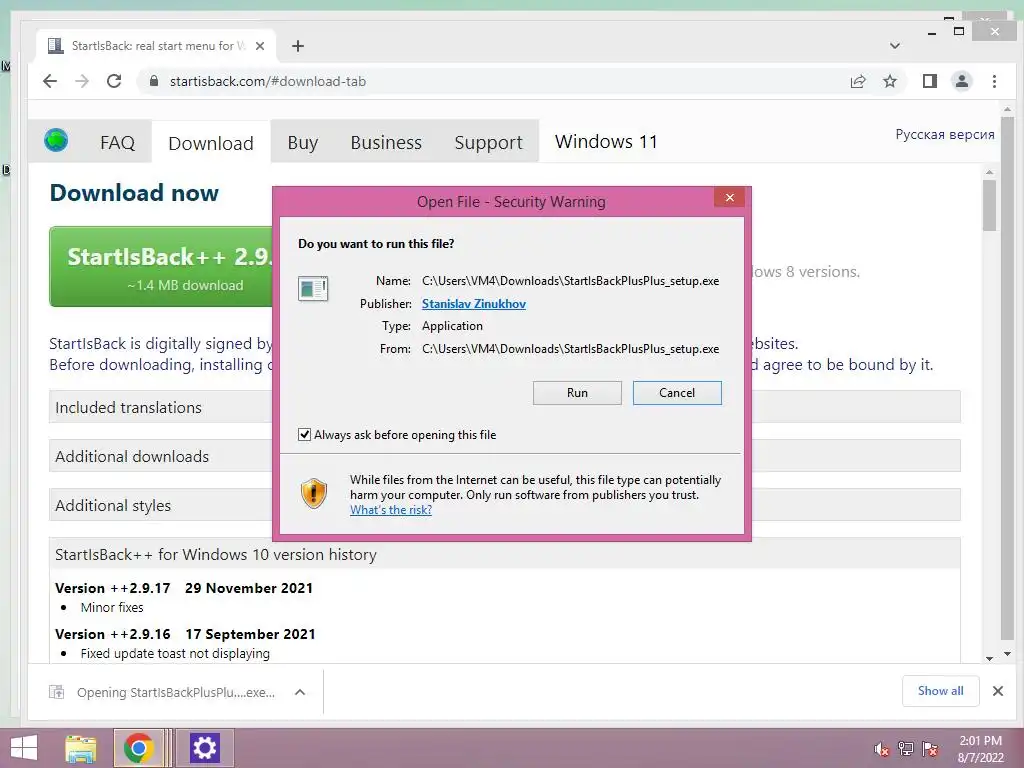
Task: Share this page using the share icon
Action: click(858, 81)
